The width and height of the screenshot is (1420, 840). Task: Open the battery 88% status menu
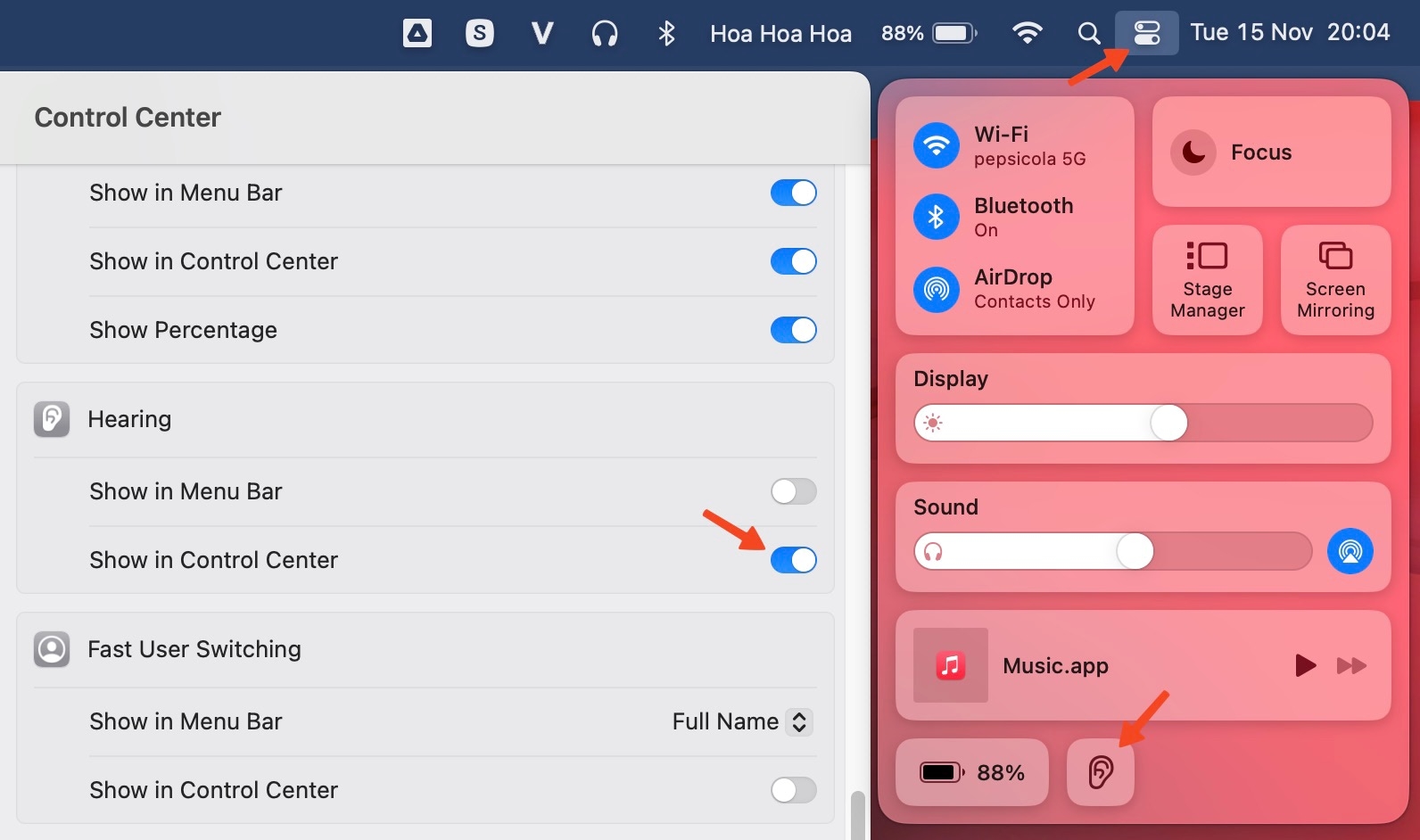(x=929, y=34)
